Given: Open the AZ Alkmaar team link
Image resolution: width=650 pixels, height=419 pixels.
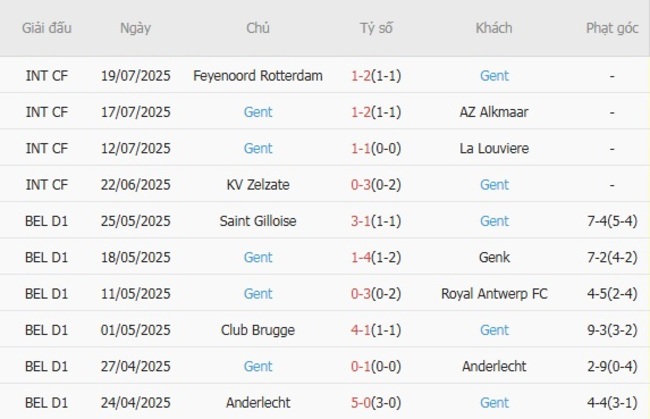Looking at the screenshot, I should click(x=494, y=112).
